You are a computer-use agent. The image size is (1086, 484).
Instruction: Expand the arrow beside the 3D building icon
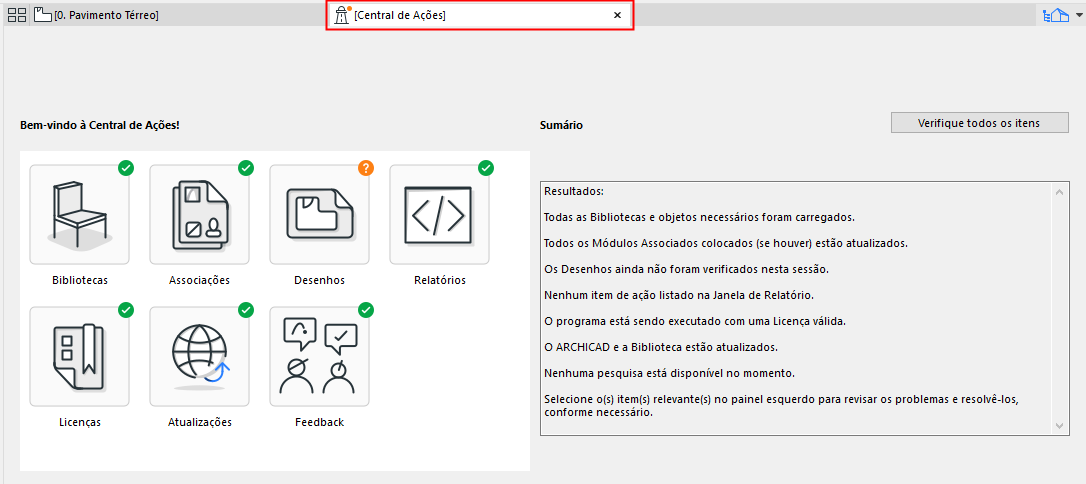pyautogui.click(x=1077, y=15)
